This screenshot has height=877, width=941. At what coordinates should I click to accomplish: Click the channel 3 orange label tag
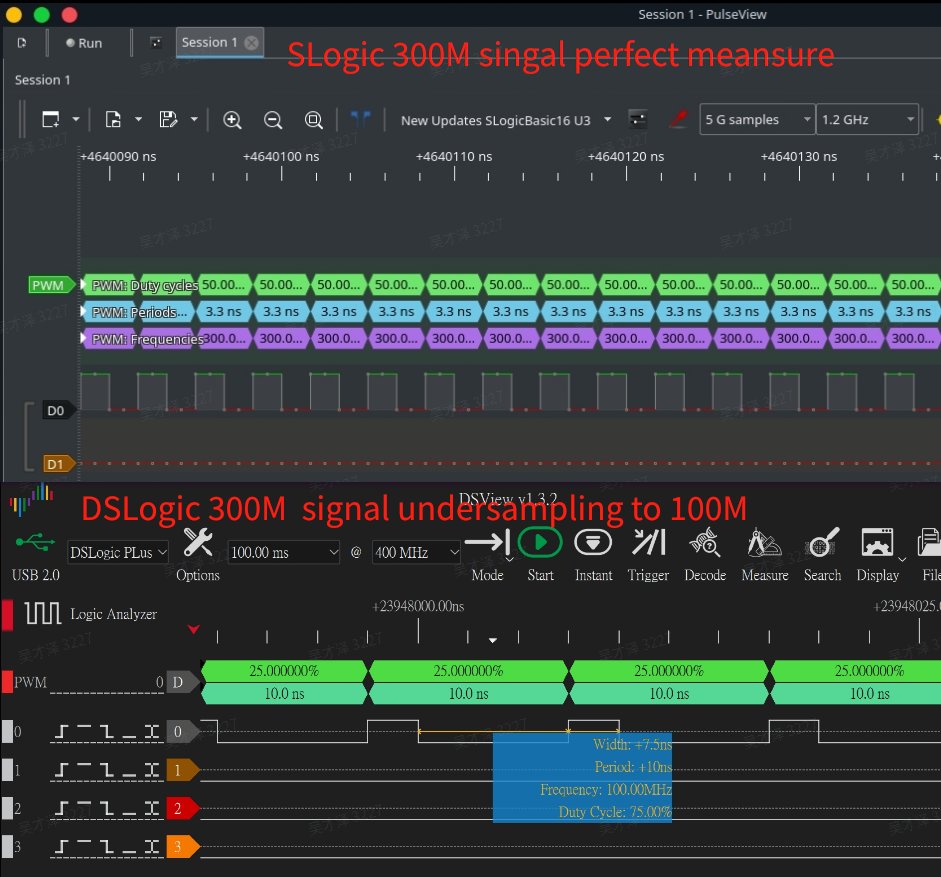(x=182, y=846)
